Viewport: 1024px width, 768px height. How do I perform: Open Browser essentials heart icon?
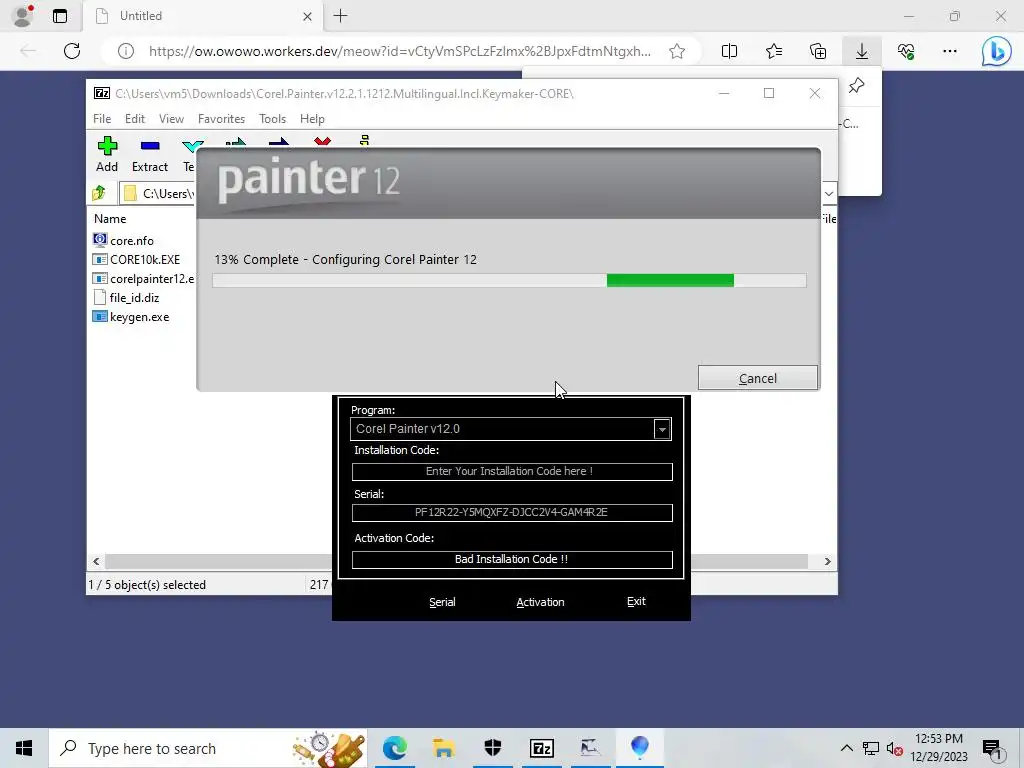tap(906, 51)
